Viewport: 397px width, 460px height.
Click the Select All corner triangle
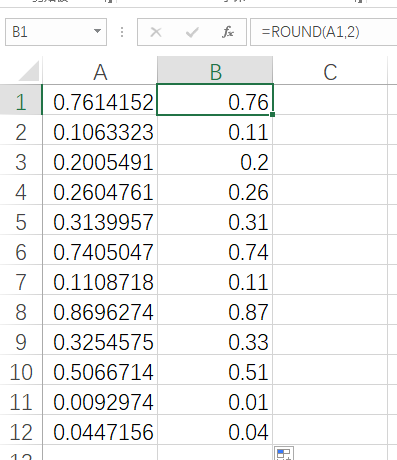(x=29, y=71)
